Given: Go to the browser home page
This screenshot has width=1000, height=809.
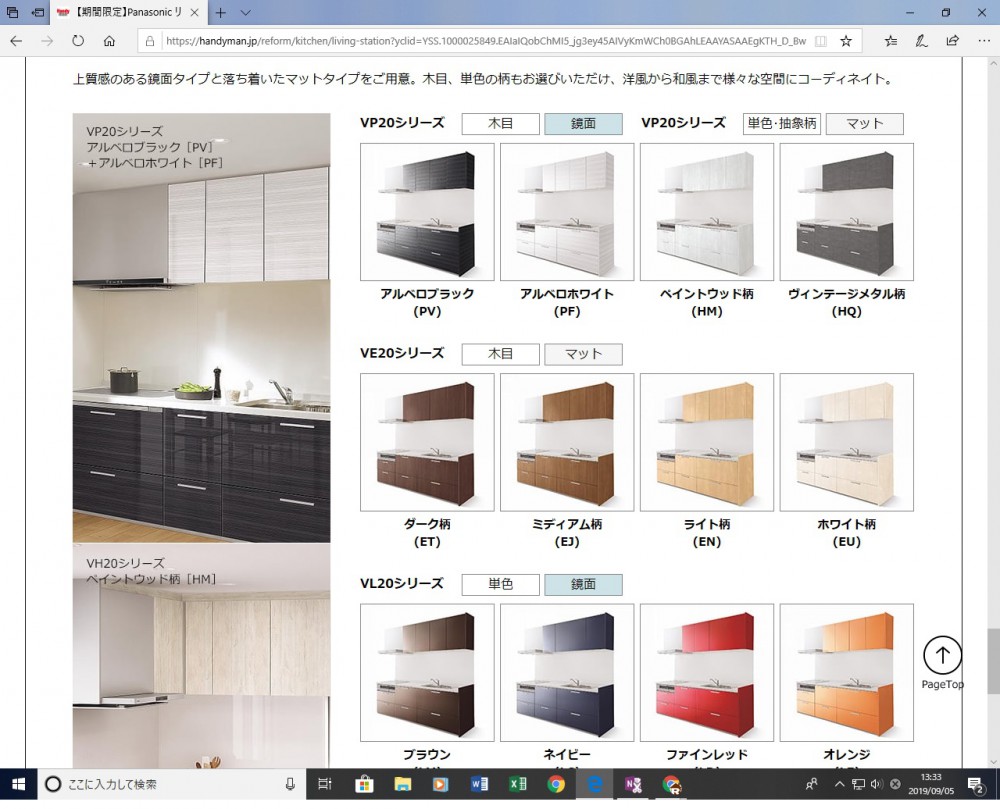Looking at the screenshot, I should click(x=109, y=41).
